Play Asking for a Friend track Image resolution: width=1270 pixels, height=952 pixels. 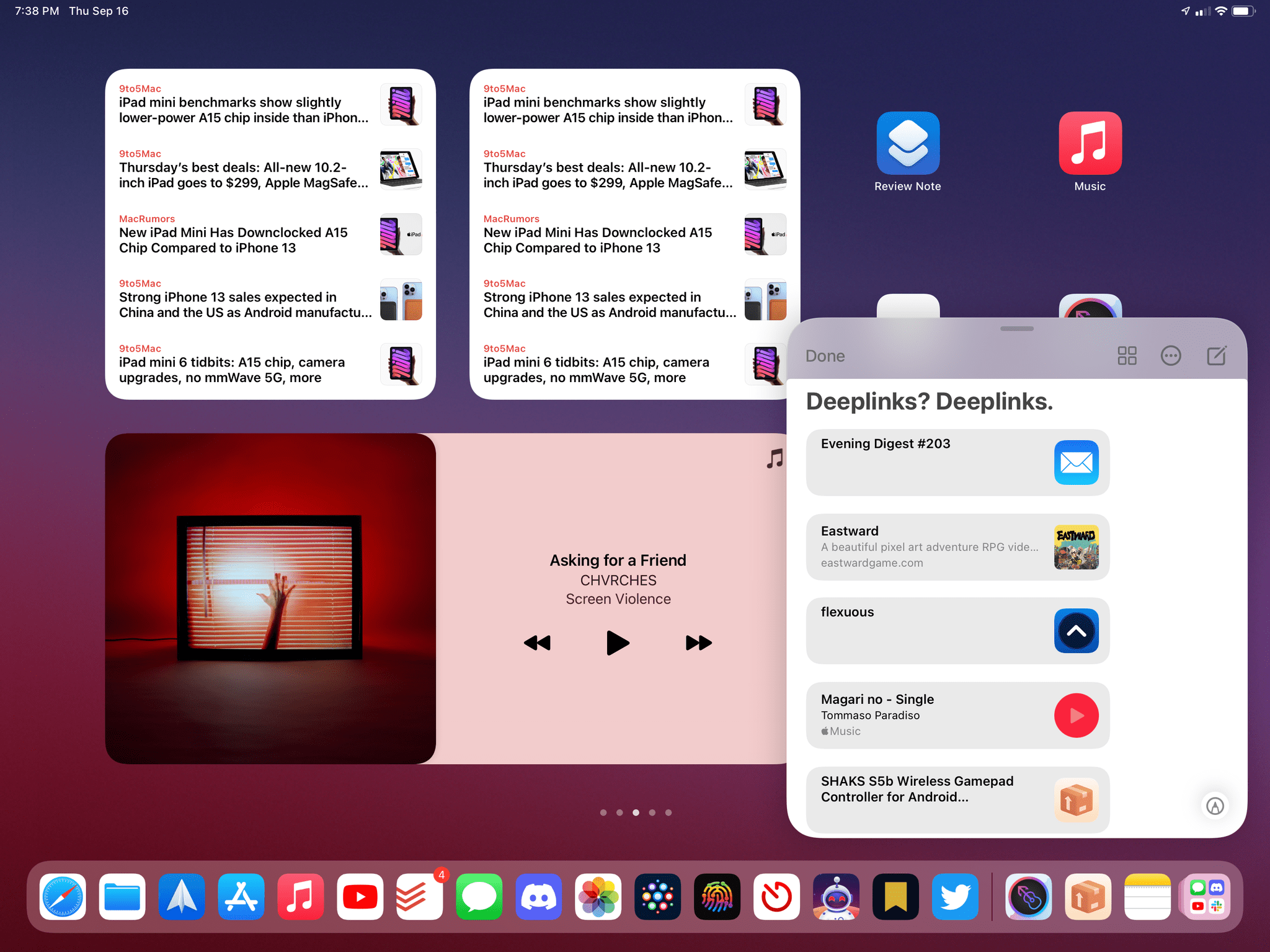coord(618,643)
